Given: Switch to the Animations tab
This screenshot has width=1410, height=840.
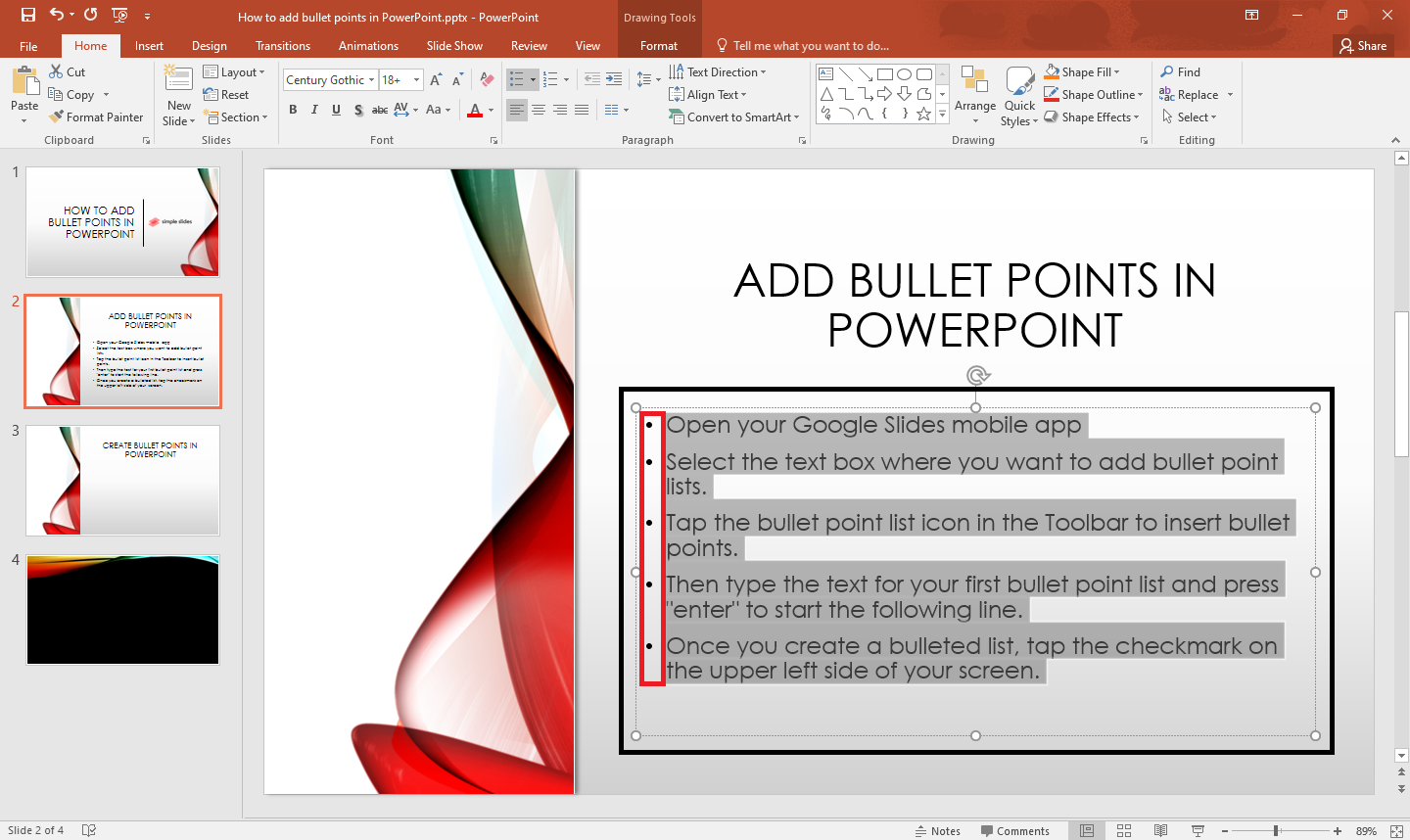Looking at the screenshot, I should tap(368, 45).
